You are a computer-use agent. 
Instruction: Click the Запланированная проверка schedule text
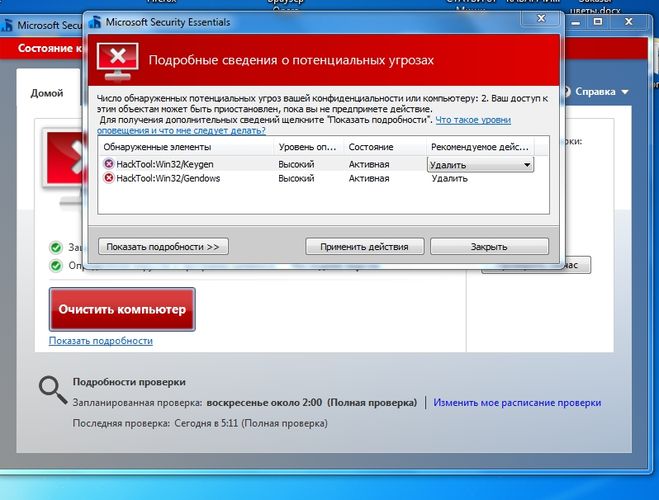(245, 403)
